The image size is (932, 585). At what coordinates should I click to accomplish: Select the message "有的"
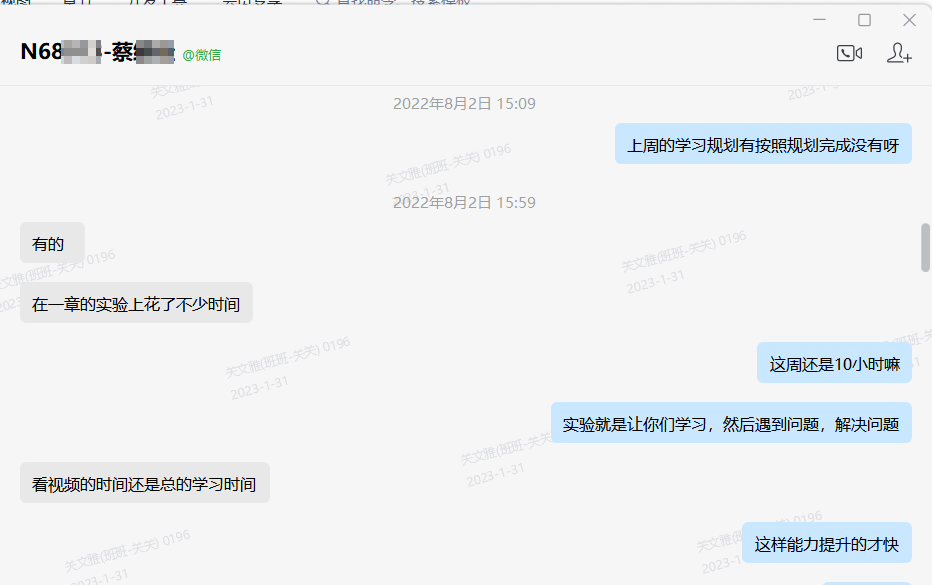(52, 243)
